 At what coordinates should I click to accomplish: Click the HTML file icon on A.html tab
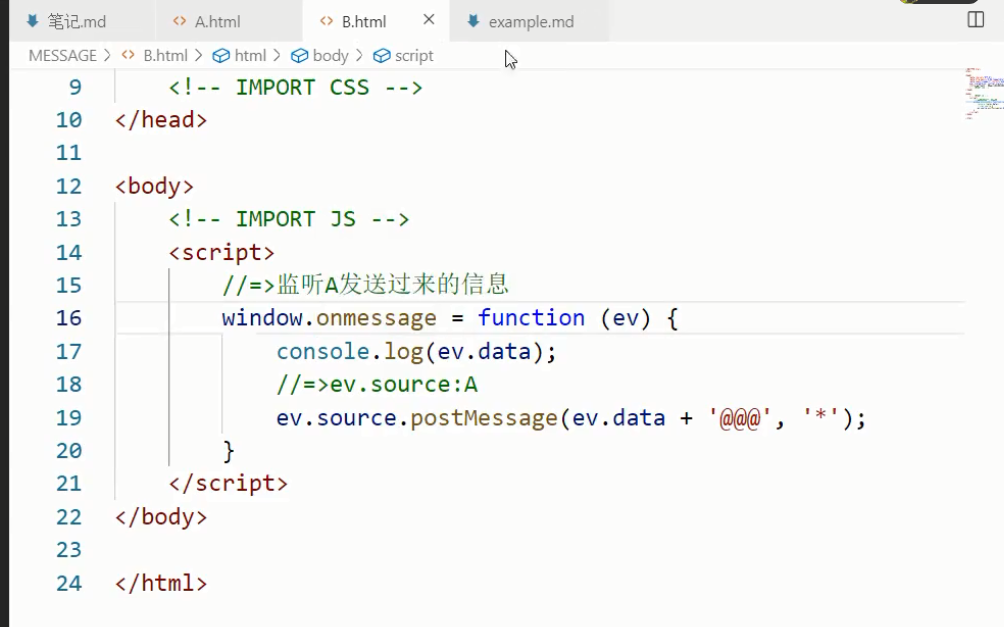pyautogui.click(x=179, y=21)
